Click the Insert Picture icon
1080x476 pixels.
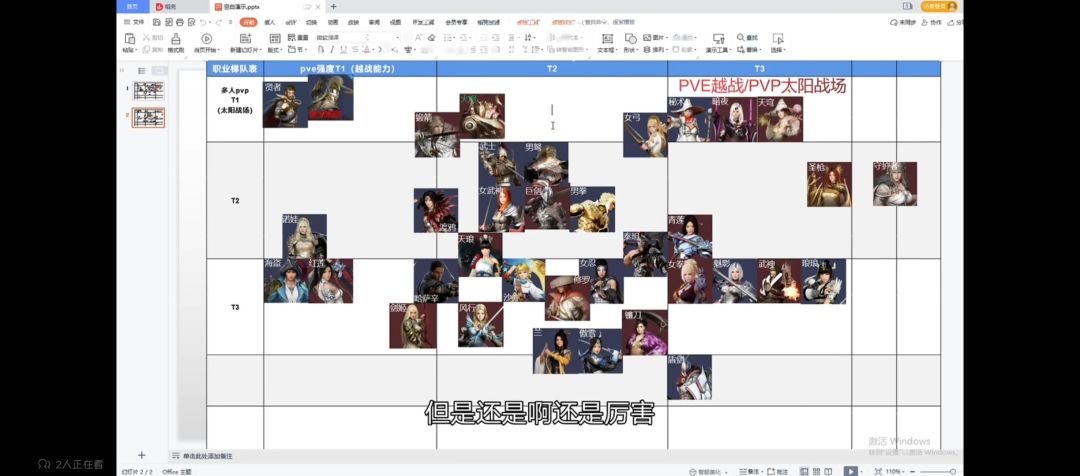point(647,37)
